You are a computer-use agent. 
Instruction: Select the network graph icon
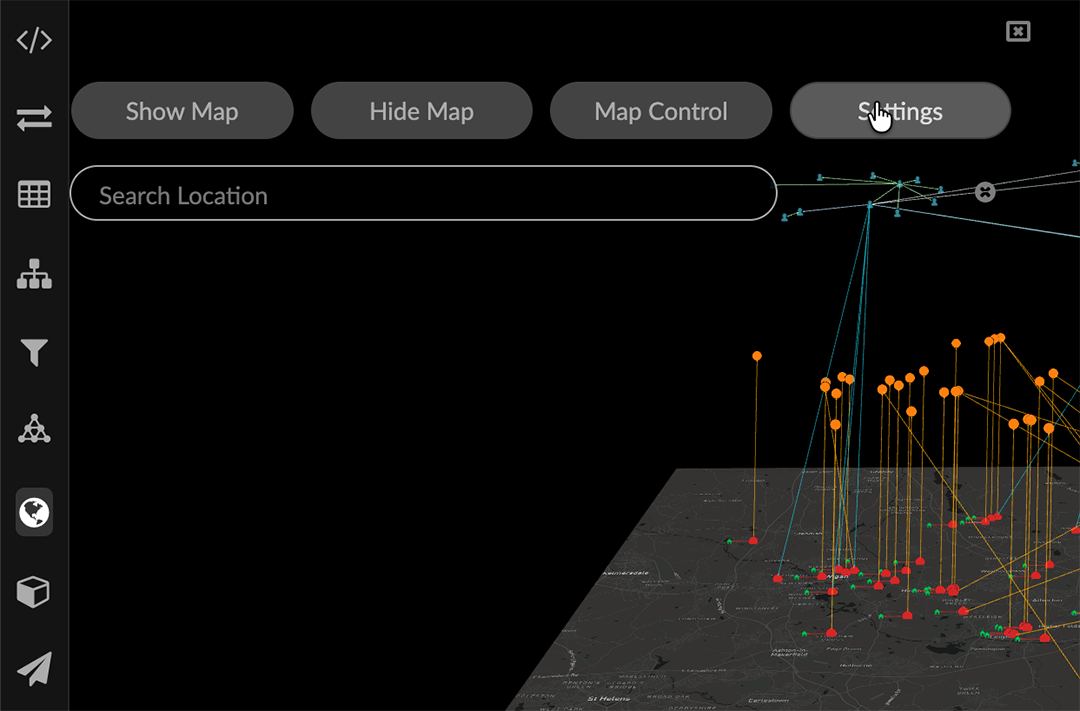click(34, 429)
